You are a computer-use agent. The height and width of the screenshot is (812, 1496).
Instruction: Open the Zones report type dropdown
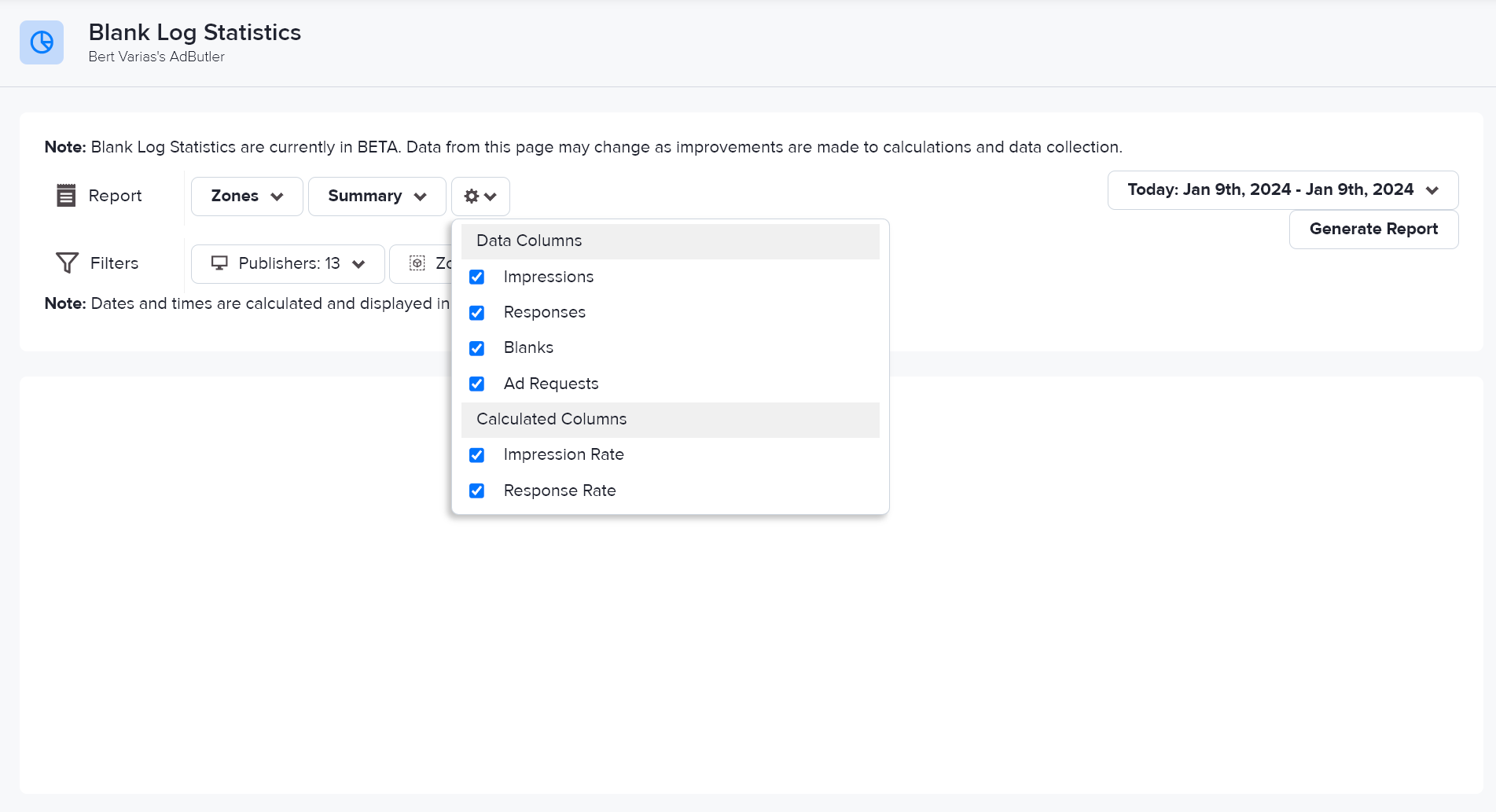coord(247,197)
